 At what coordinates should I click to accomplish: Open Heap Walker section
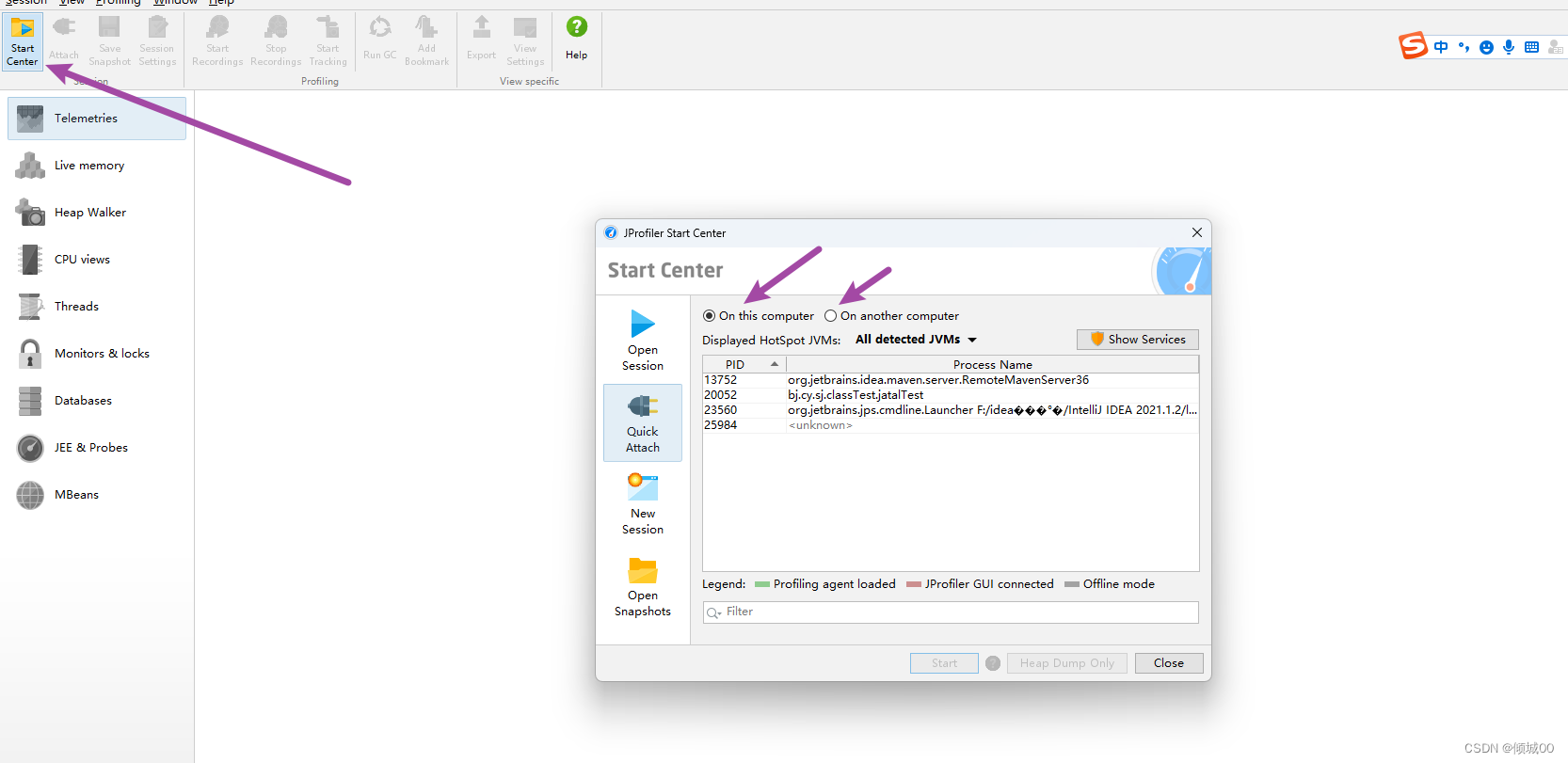tap(97, 213)
